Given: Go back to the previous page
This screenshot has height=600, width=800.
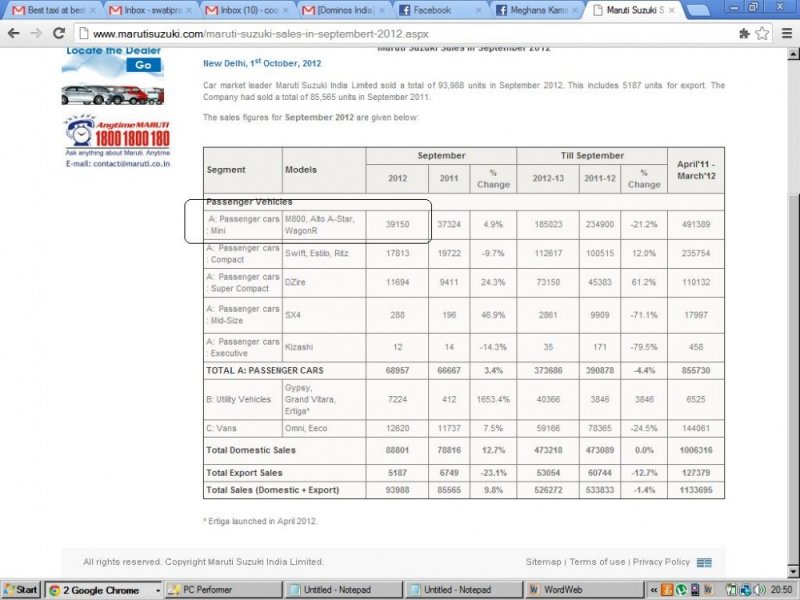Looking at the screenshot, I should pos(14,33).
